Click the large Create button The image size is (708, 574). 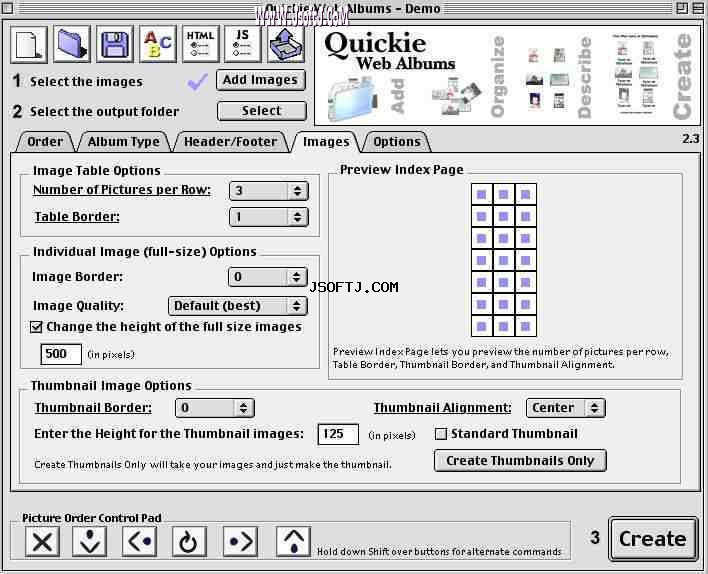[x=653, y=539]
